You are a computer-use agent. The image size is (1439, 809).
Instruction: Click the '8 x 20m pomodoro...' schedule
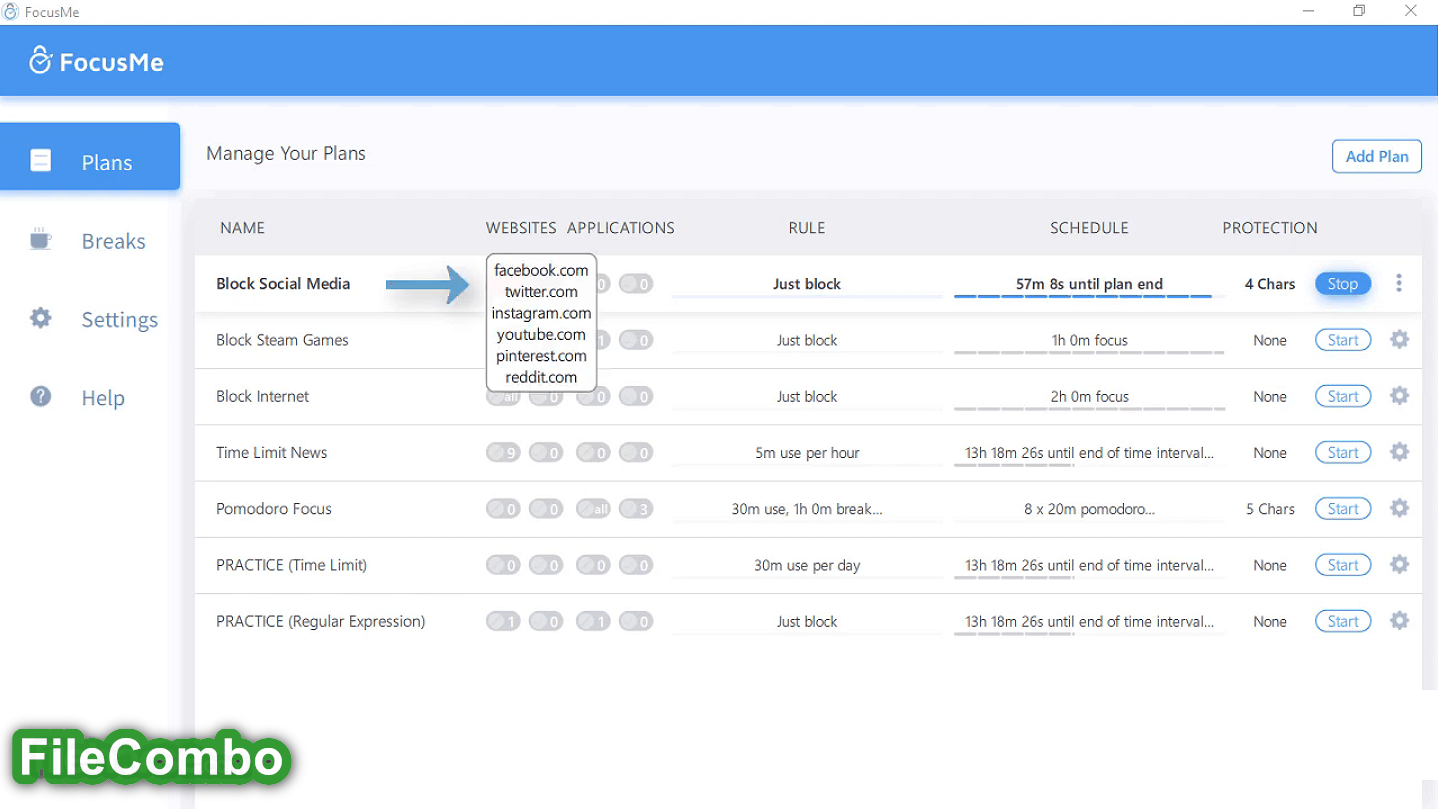tap(1089, 509)
